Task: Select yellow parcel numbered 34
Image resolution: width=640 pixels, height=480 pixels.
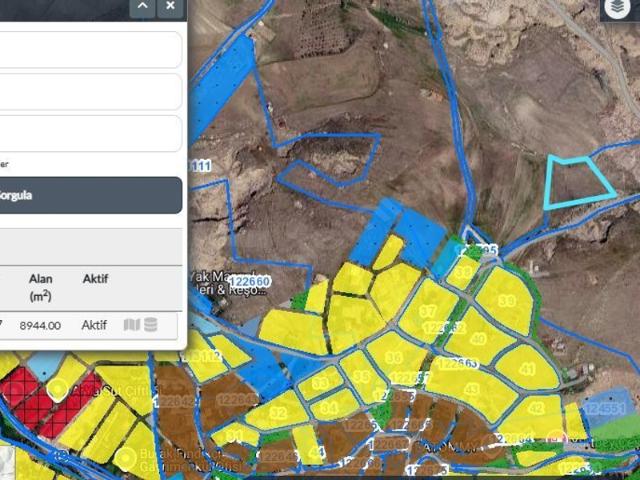Action: click(x=329, y=407)
